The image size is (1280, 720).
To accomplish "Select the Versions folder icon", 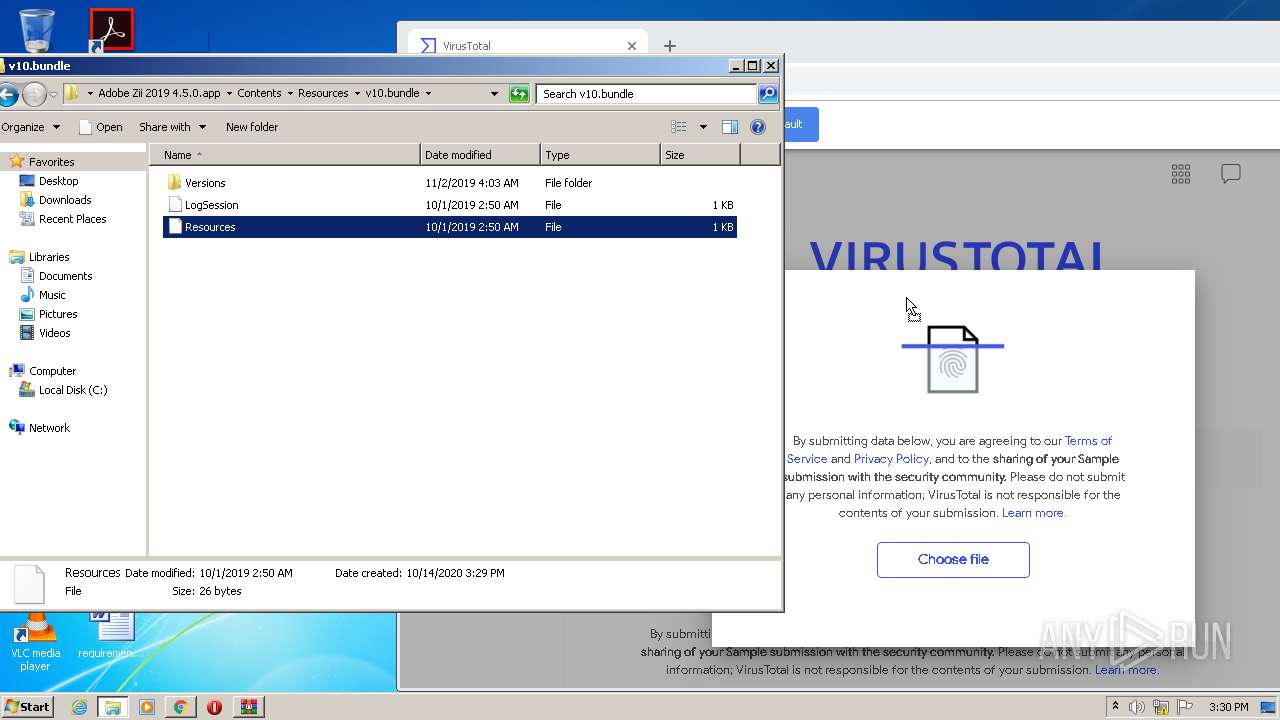I will click(174, 183).
